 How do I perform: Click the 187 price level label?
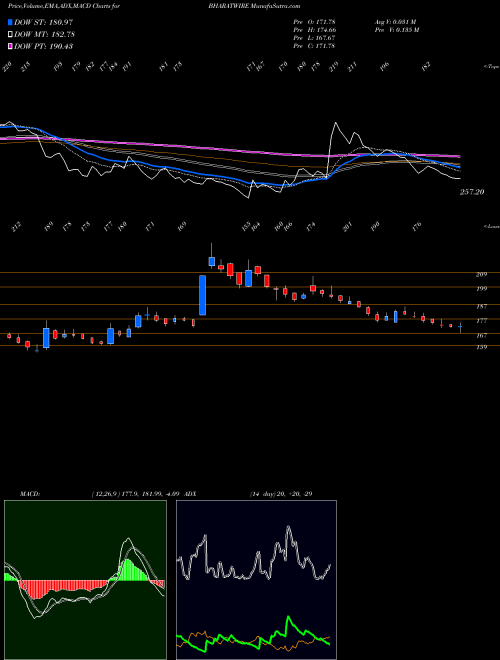coord(481,306)
